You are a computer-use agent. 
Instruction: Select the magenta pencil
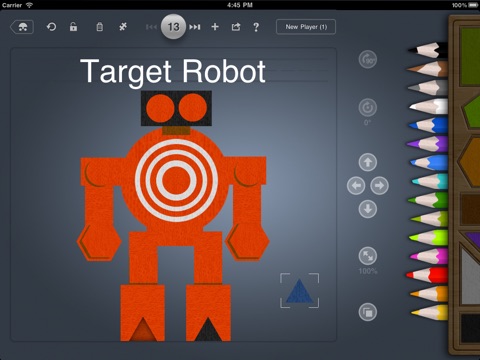(x=429, y=256)
